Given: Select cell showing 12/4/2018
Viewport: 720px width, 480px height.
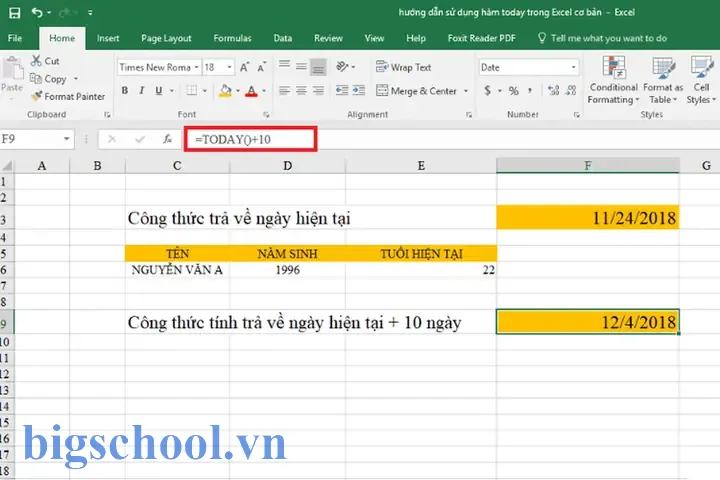Looking at the screenshot, I should point(588,322).
